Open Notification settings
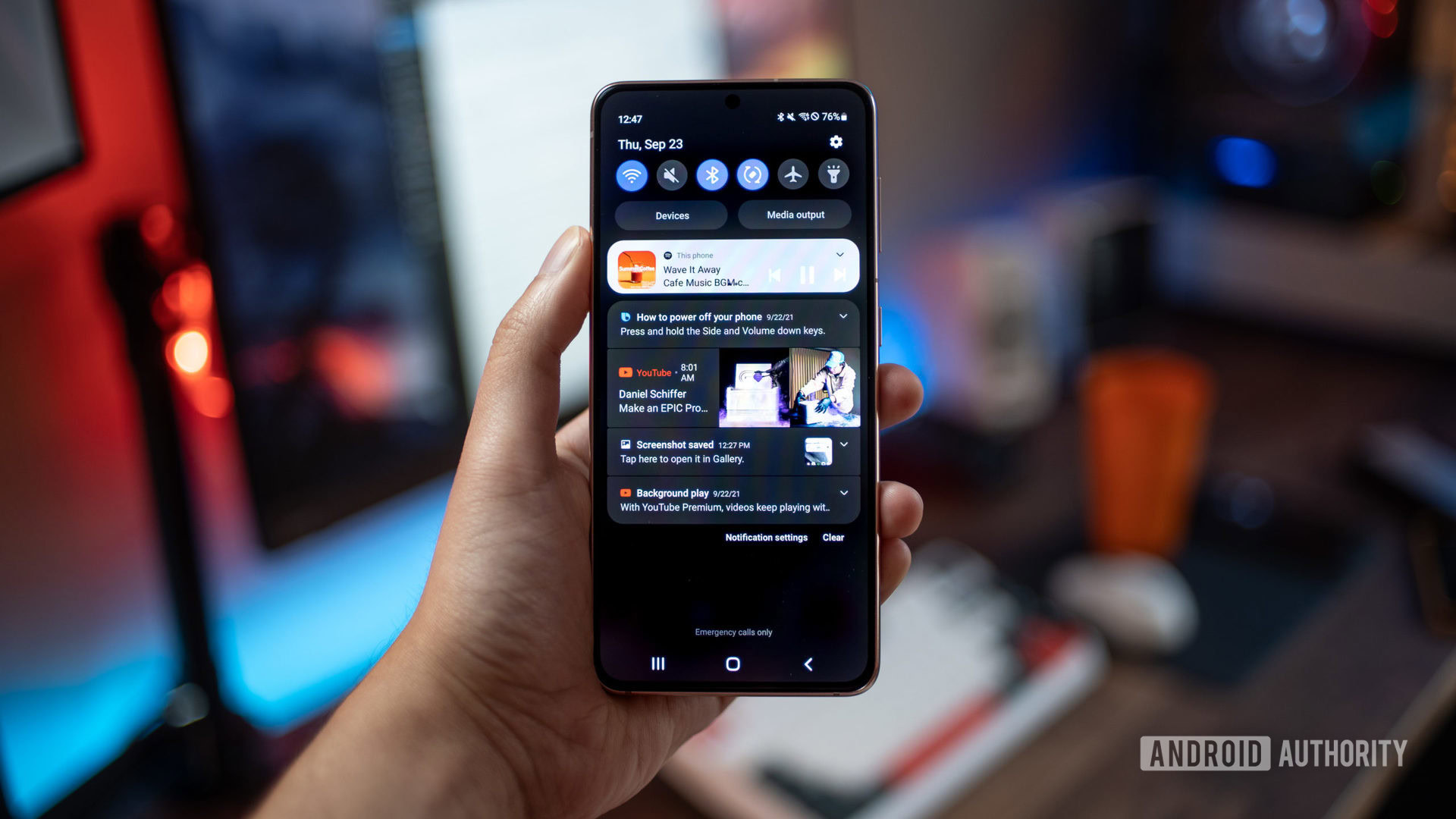This screenshot has width=1456, height=819. point(765,537)
